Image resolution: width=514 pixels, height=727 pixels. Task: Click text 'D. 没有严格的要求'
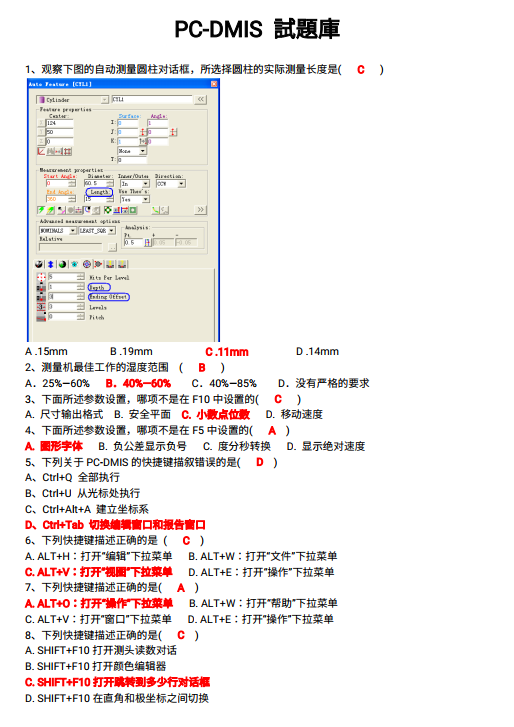tap(324, 383)
